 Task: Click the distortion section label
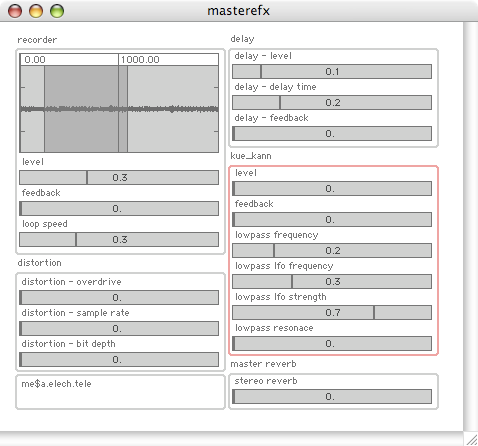point(39,263)
